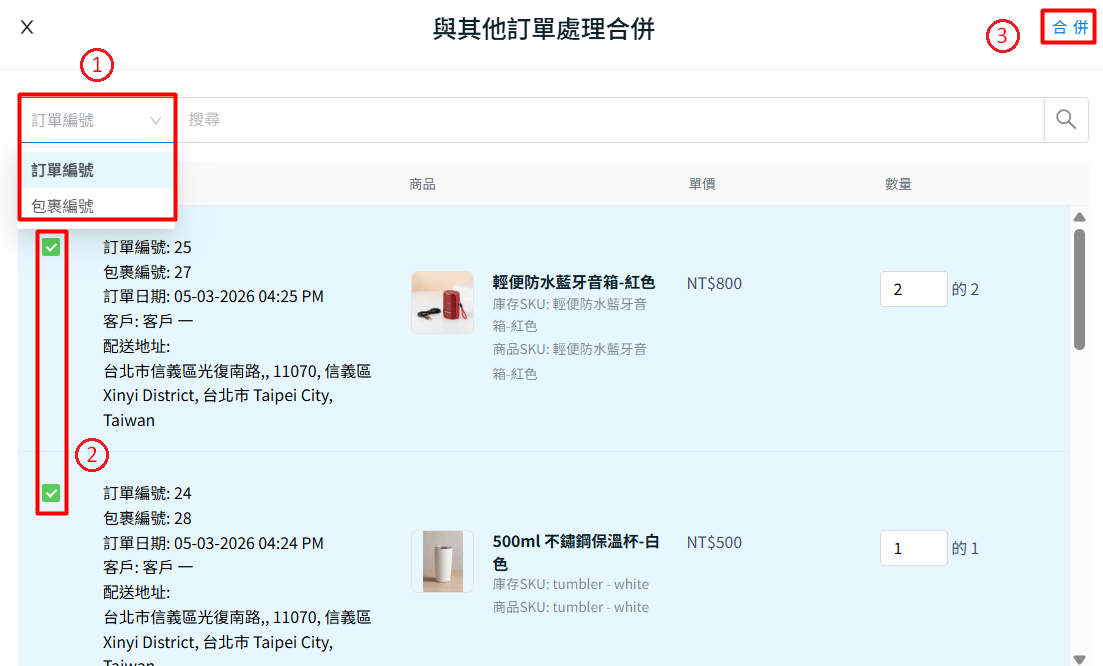This screenshot has width=1103, height=666.
Task: Uncheck the checkbox for order 25
Action: [x=51, y=247]
